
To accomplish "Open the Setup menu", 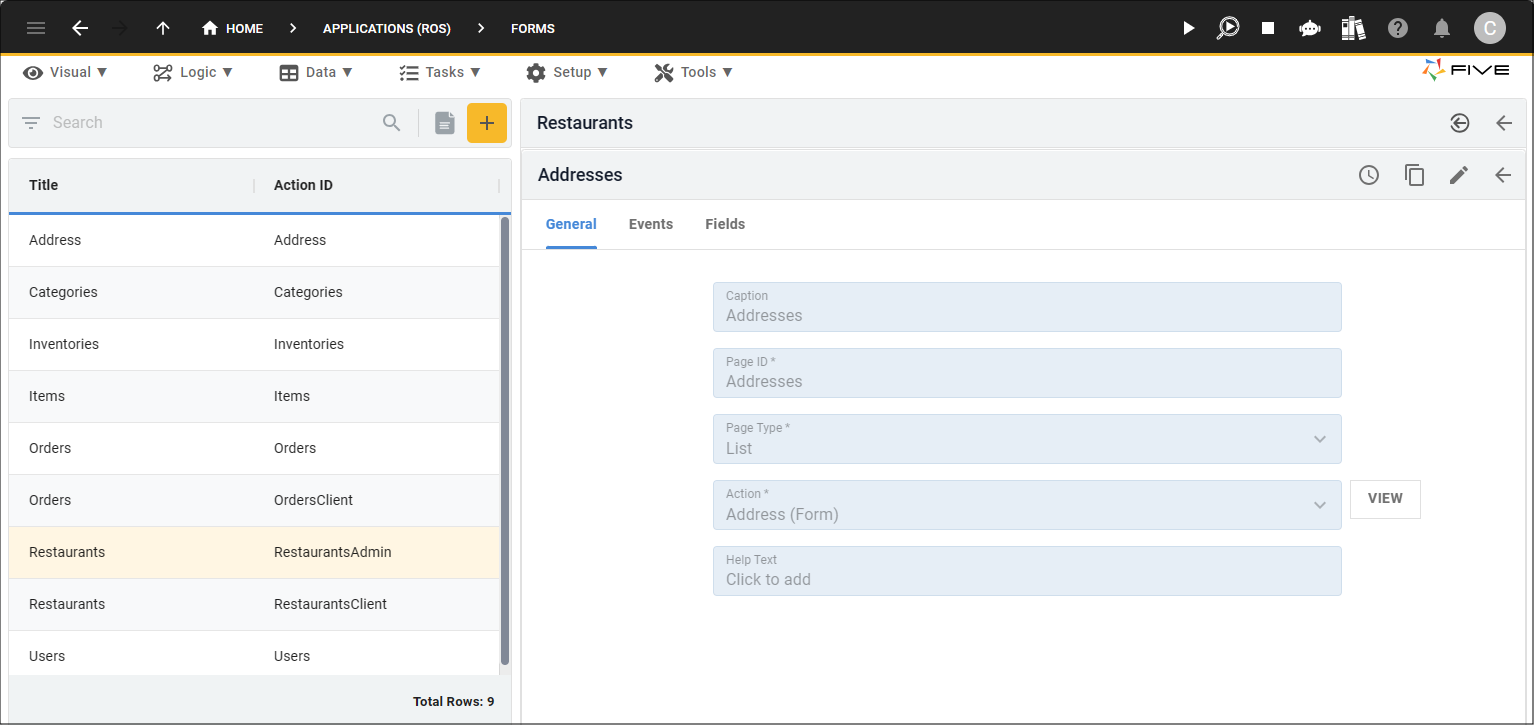I will click(x=567, y=72).
